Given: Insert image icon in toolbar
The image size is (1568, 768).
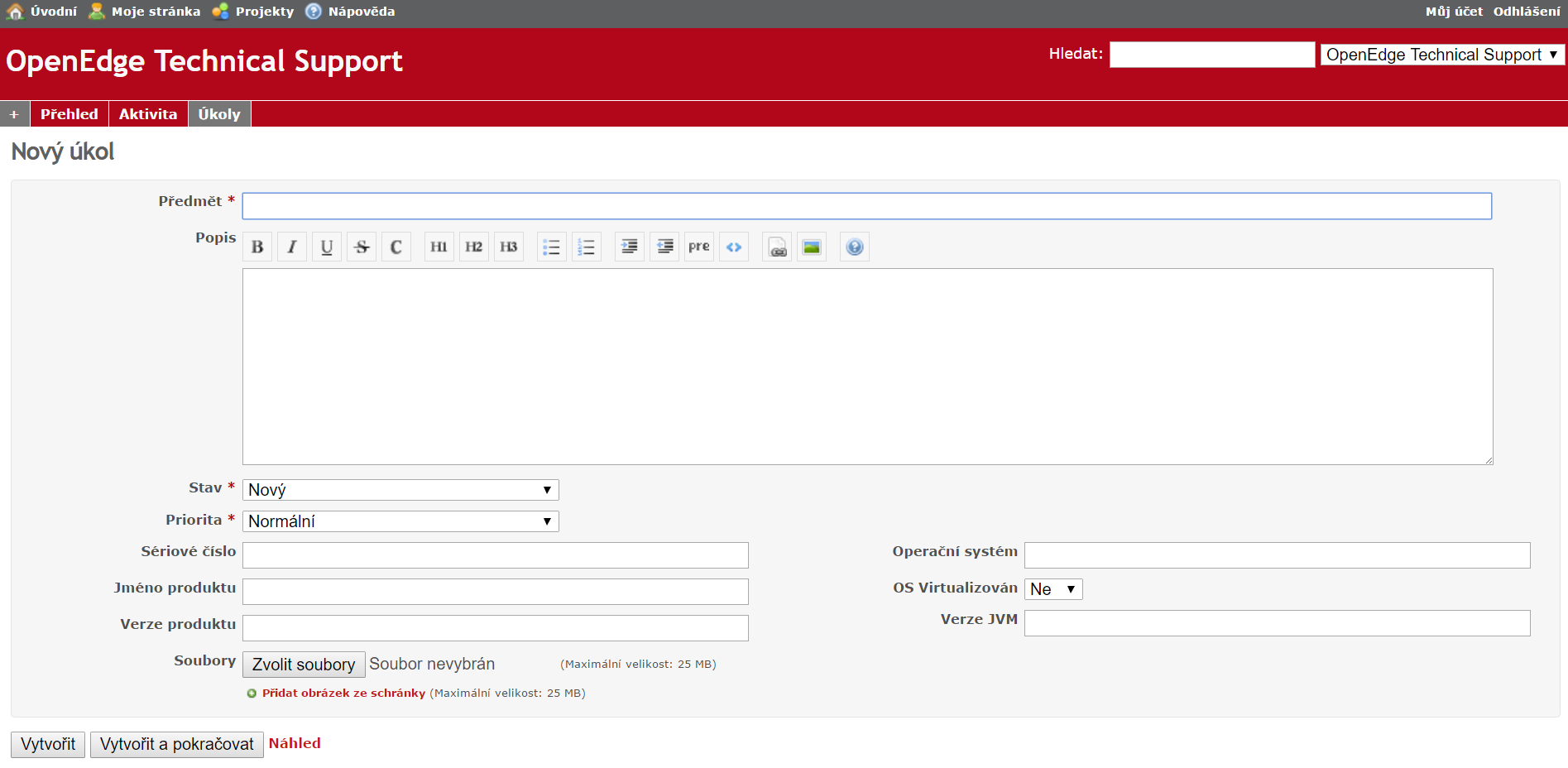Looking at the screenshot, I should tap(812, 247).
